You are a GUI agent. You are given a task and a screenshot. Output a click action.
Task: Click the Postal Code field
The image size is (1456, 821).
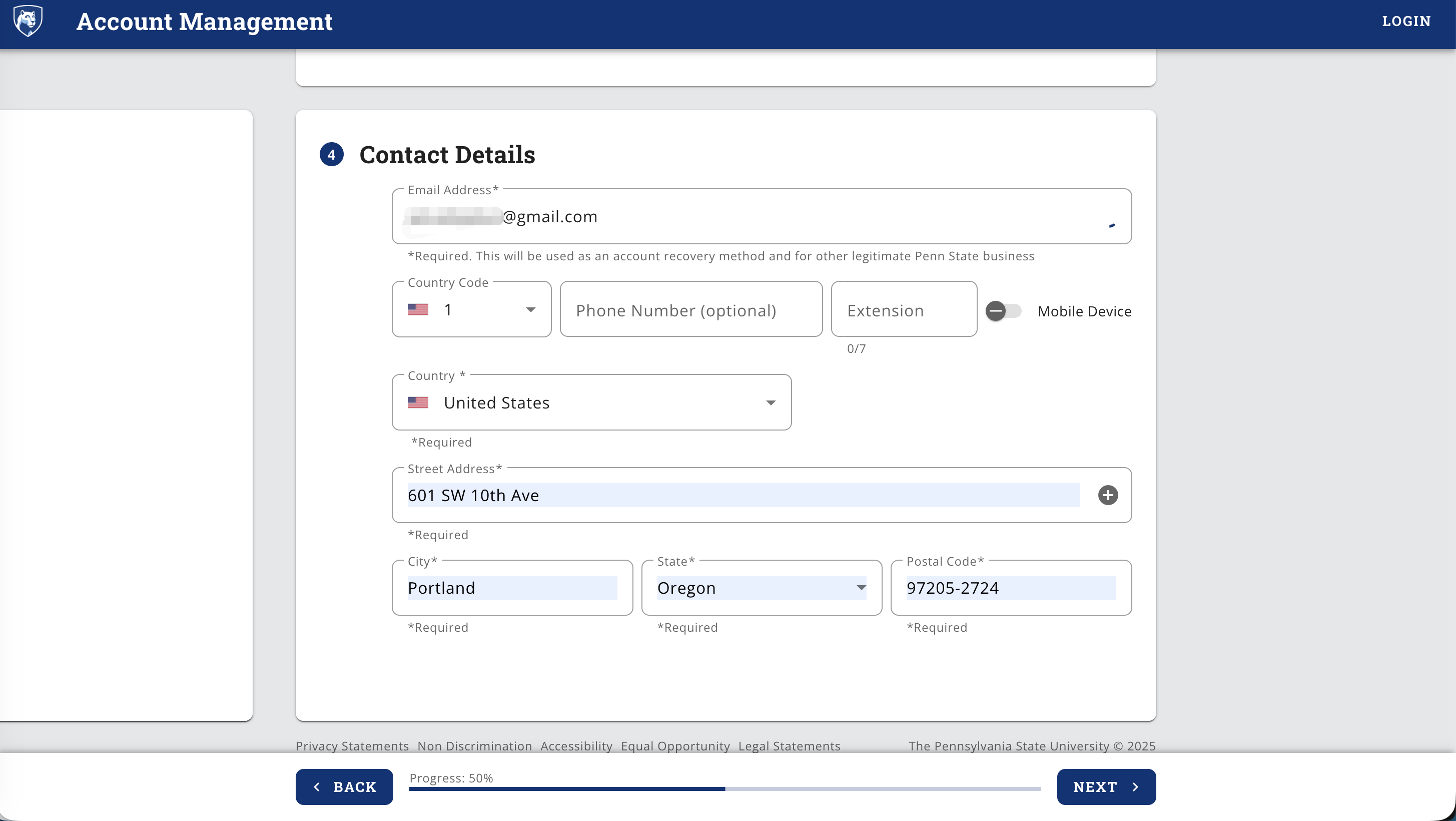(1010, 588)
